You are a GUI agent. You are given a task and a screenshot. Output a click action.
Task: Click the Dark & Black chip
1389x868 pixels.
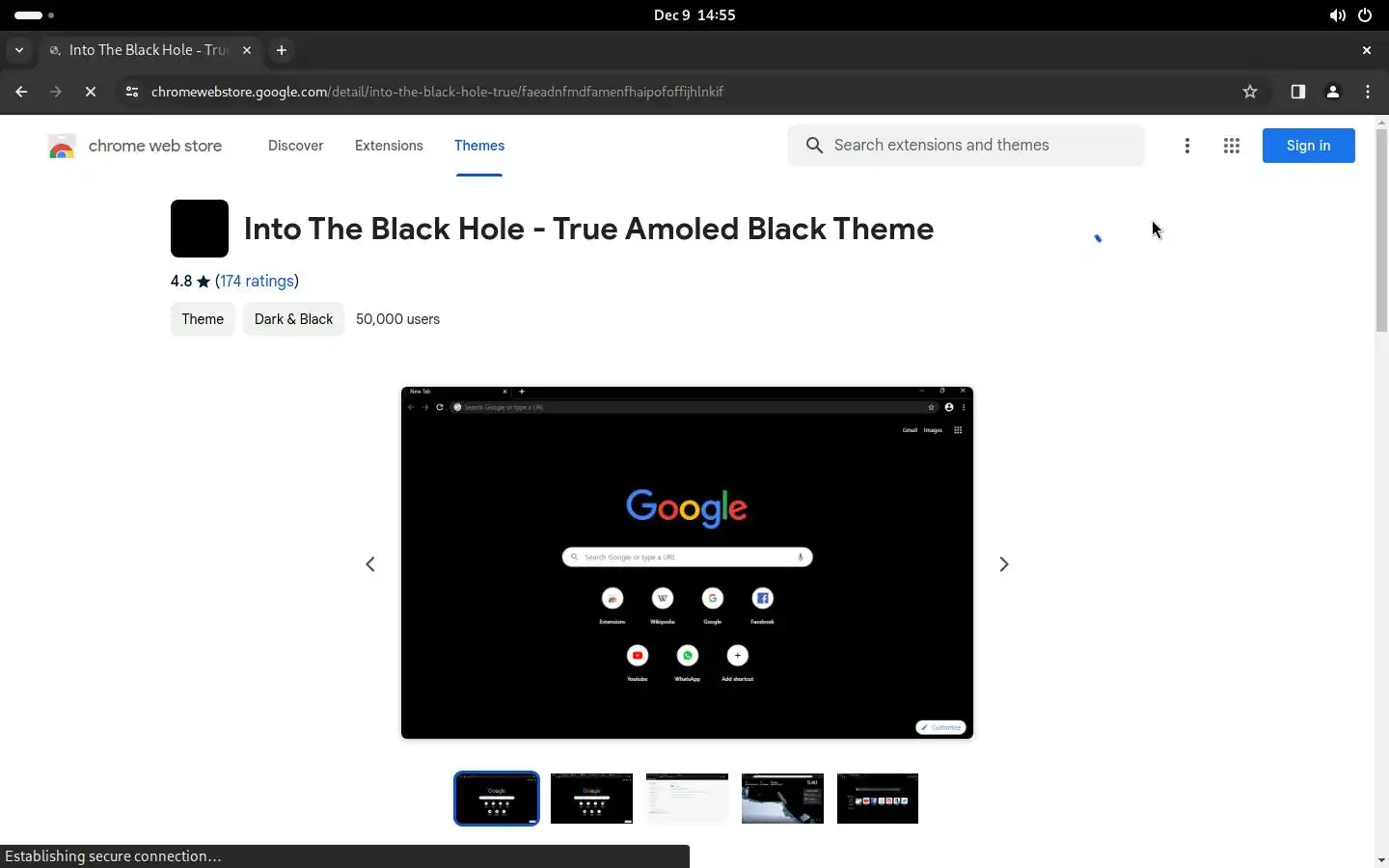click(293, 319)
